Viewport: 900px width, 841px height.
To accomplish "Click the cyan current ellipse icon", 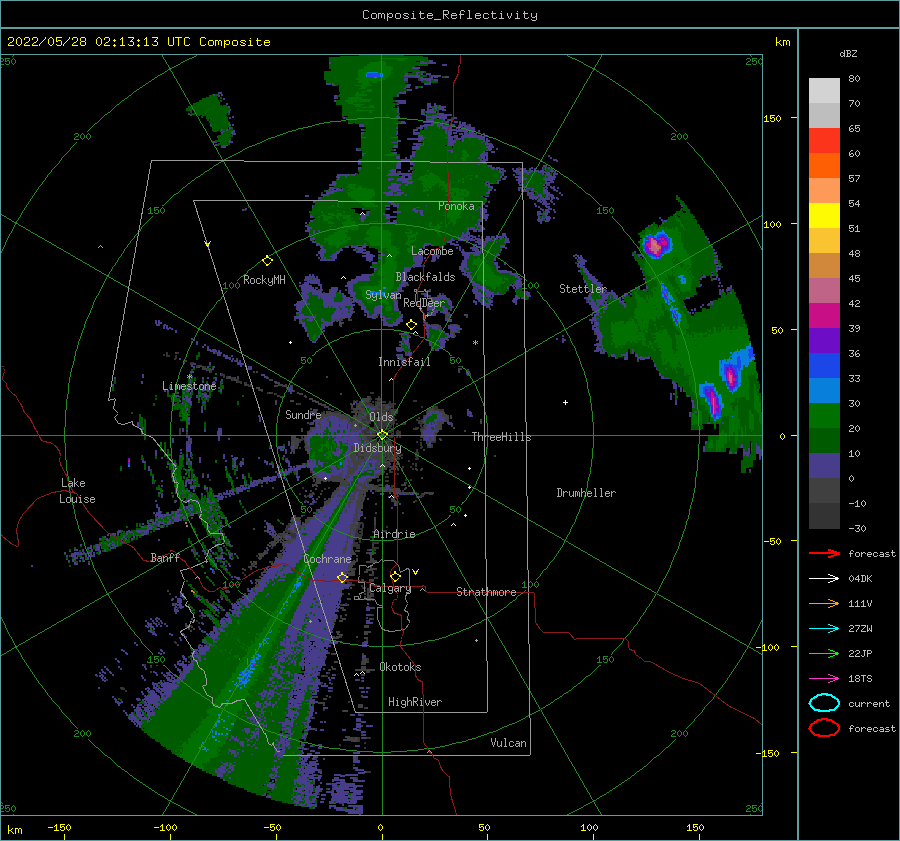I will point(824,703).
